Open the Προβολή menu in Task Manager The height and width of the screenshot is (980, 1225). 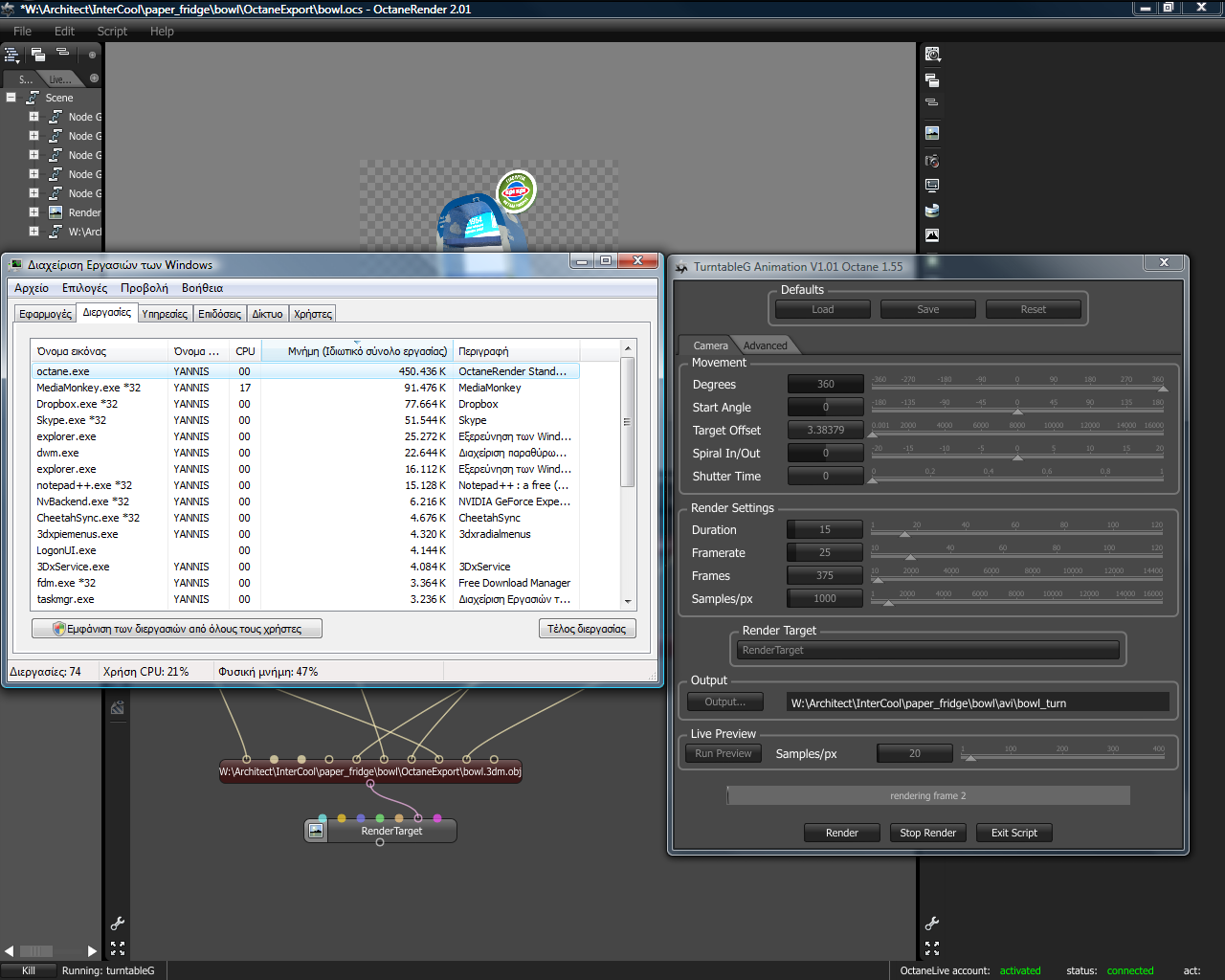[144, 288]
